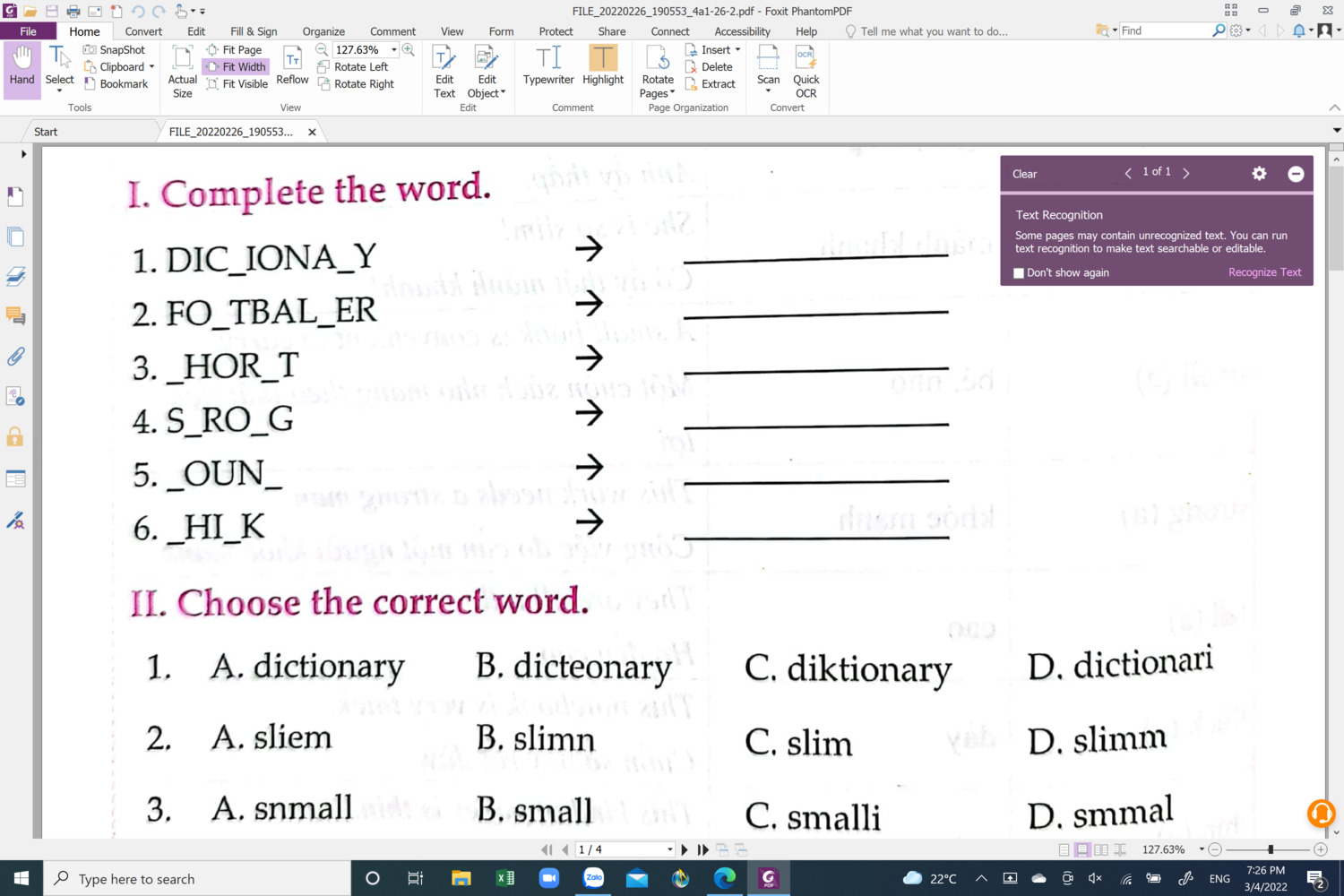This screenshot has width=1344, height=896.
Task: Take a SnapShot of the page
Action: [x=114, y=50]
